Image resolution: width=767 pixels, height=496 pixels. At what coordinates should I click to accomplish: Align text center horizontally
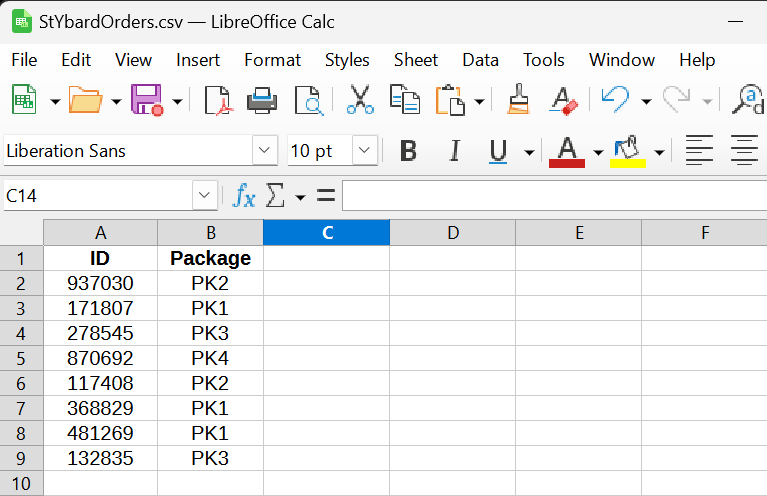(744, 150)
